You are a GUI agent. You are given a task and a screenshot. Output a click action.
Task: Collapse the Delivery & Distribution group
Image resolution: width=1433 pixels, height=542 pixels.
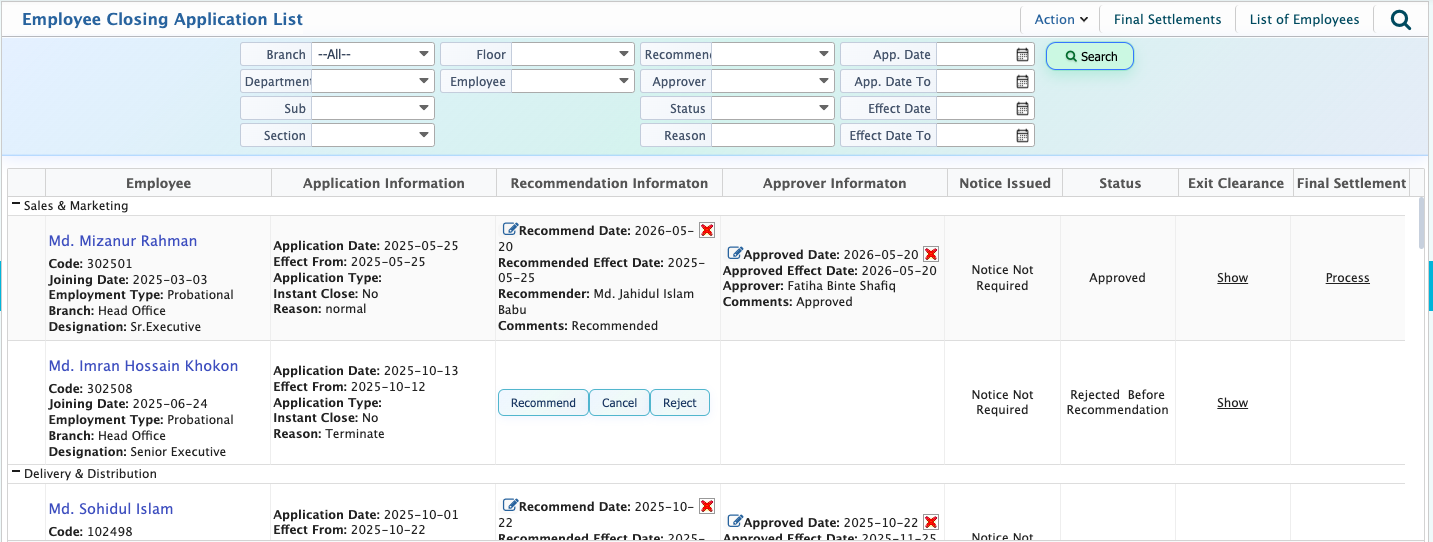(16, 473)
